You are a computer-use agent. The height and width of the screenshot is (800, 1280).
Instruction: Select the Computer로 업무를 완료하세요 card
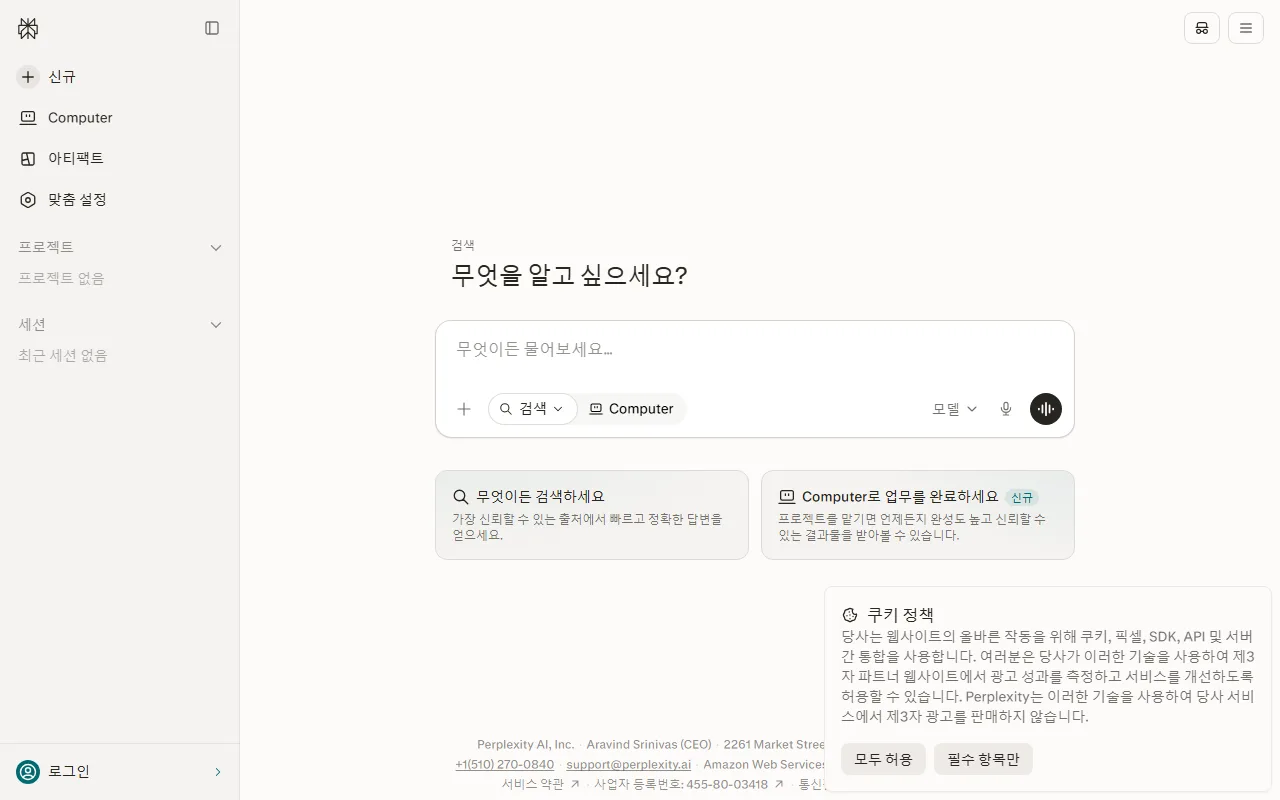tap(918, 515)
